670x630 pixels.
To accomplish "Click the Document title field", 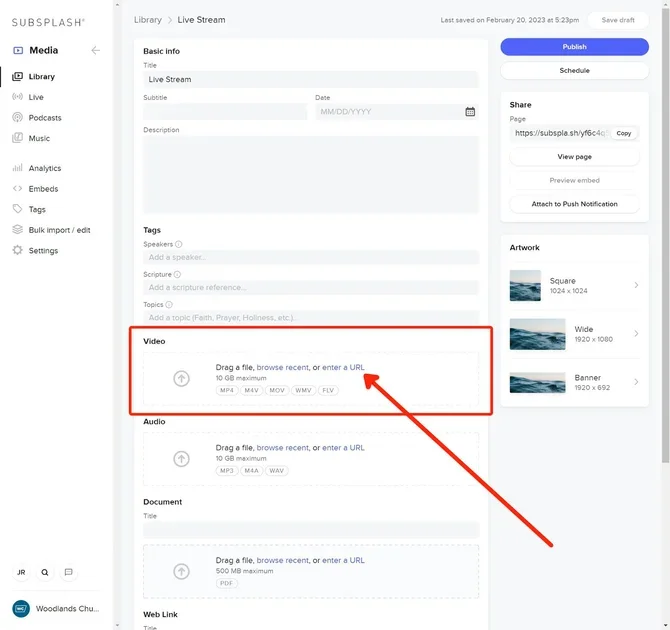I will pyautogui.click(x=311, y=530).
